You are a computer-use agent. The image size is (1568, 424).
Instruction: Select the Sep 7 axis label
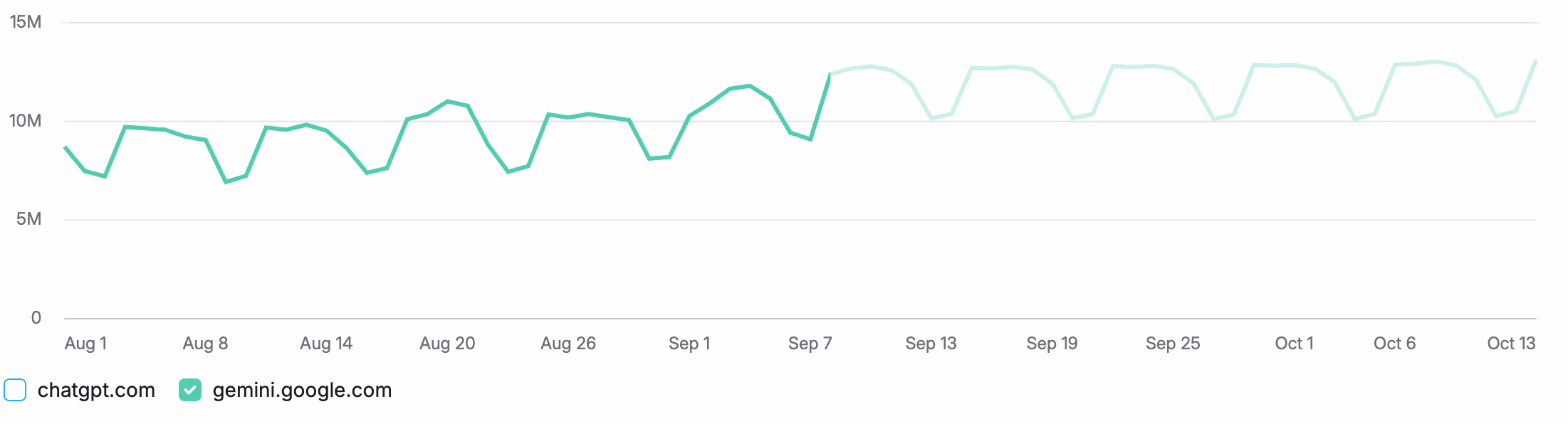point(810,344)
